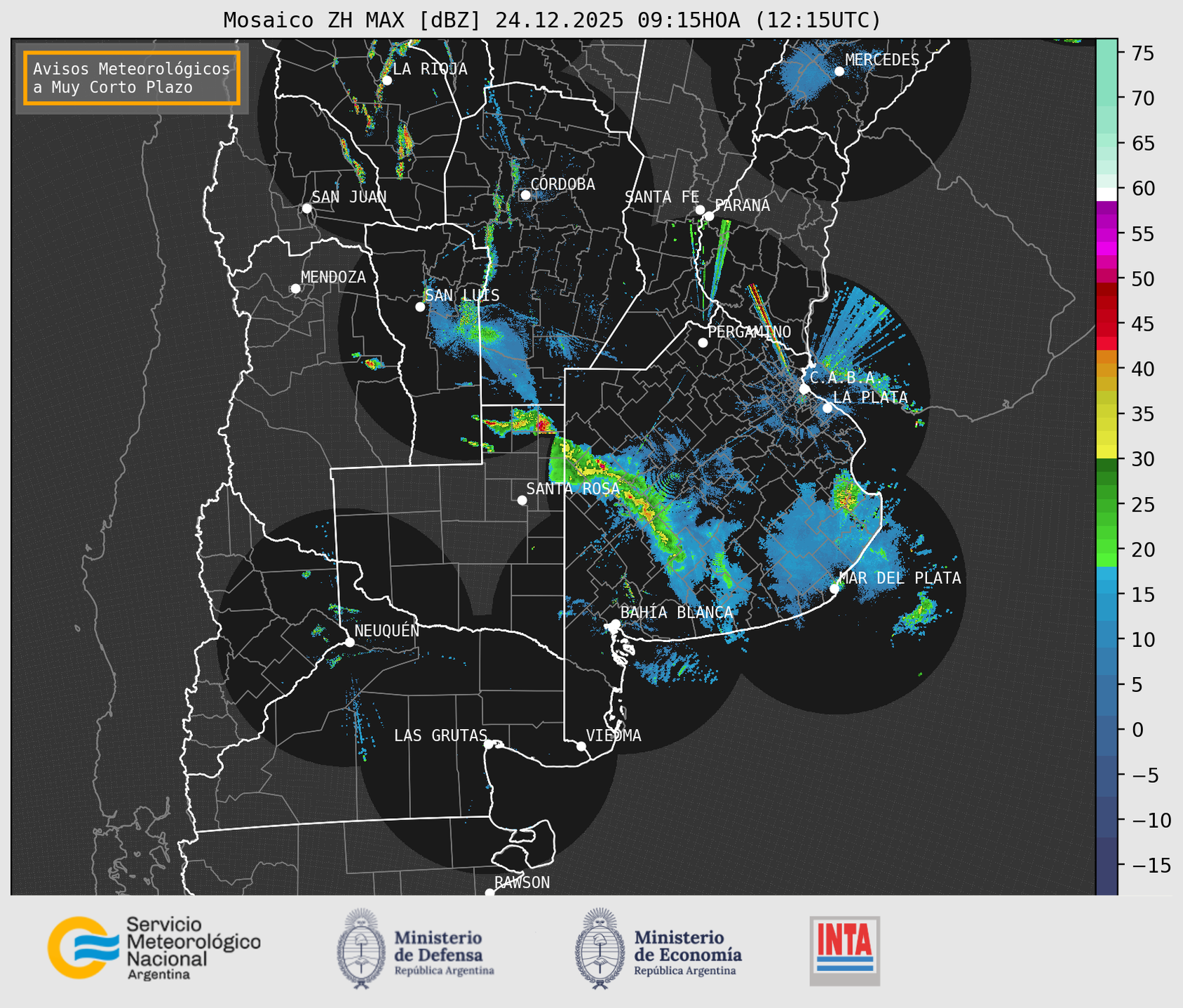Image resolution: width=1183 pixels, height=1008 pixels.
Task: Click the Rawson city marker
Action: [x=489, y=892]
